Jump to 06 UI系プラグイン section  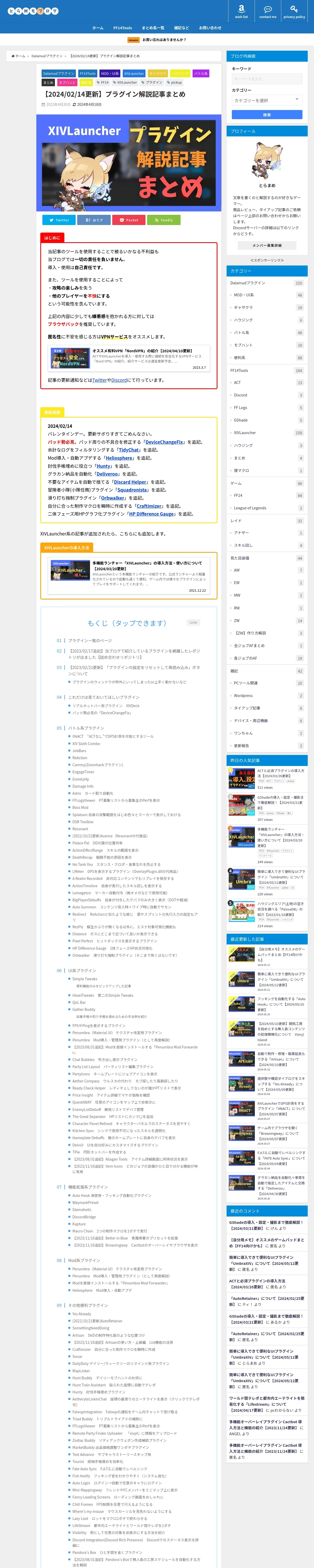point(82,971)
